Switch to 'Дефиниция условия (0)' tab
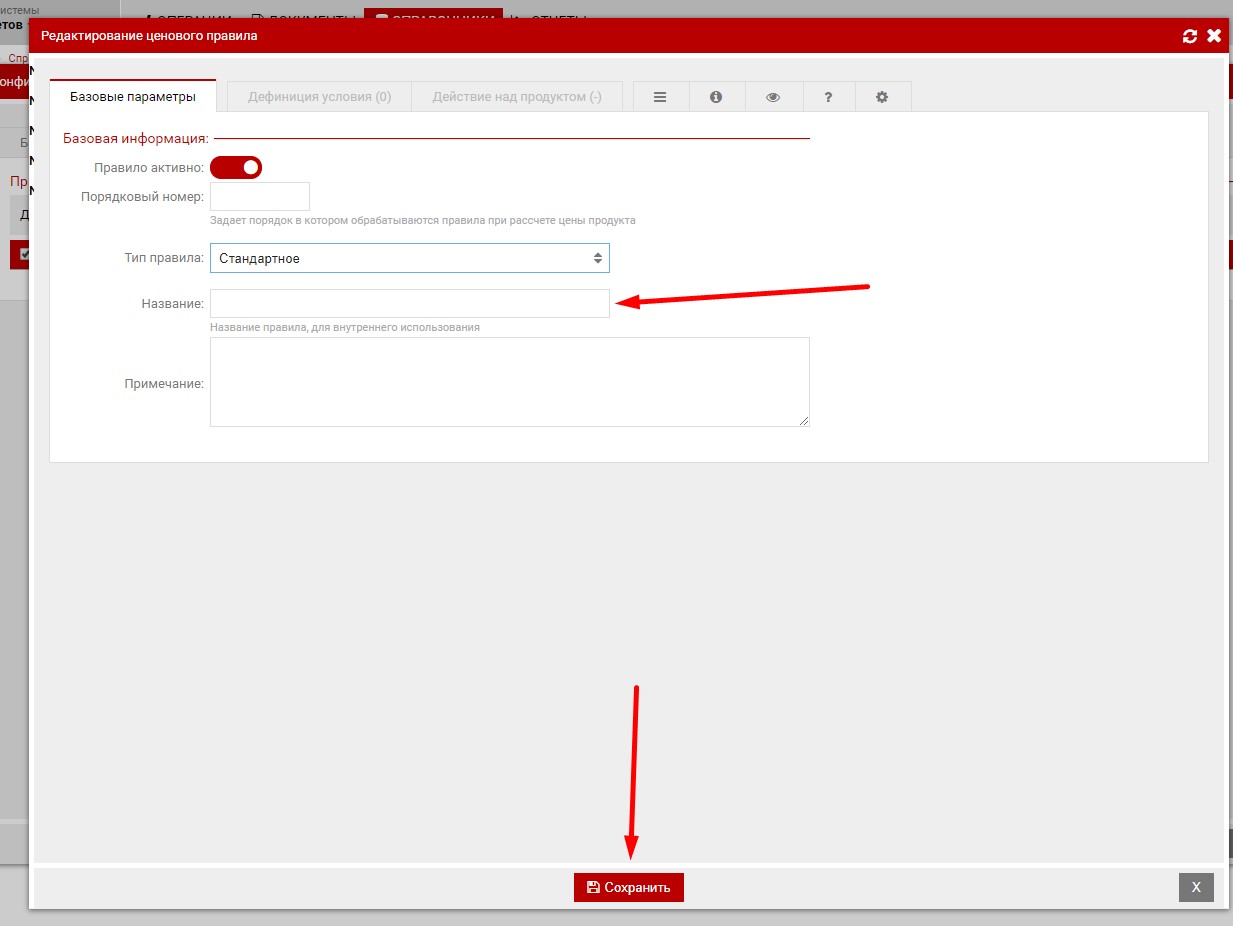The width and height of the screenshot is (1233, 926). point(319,97)
